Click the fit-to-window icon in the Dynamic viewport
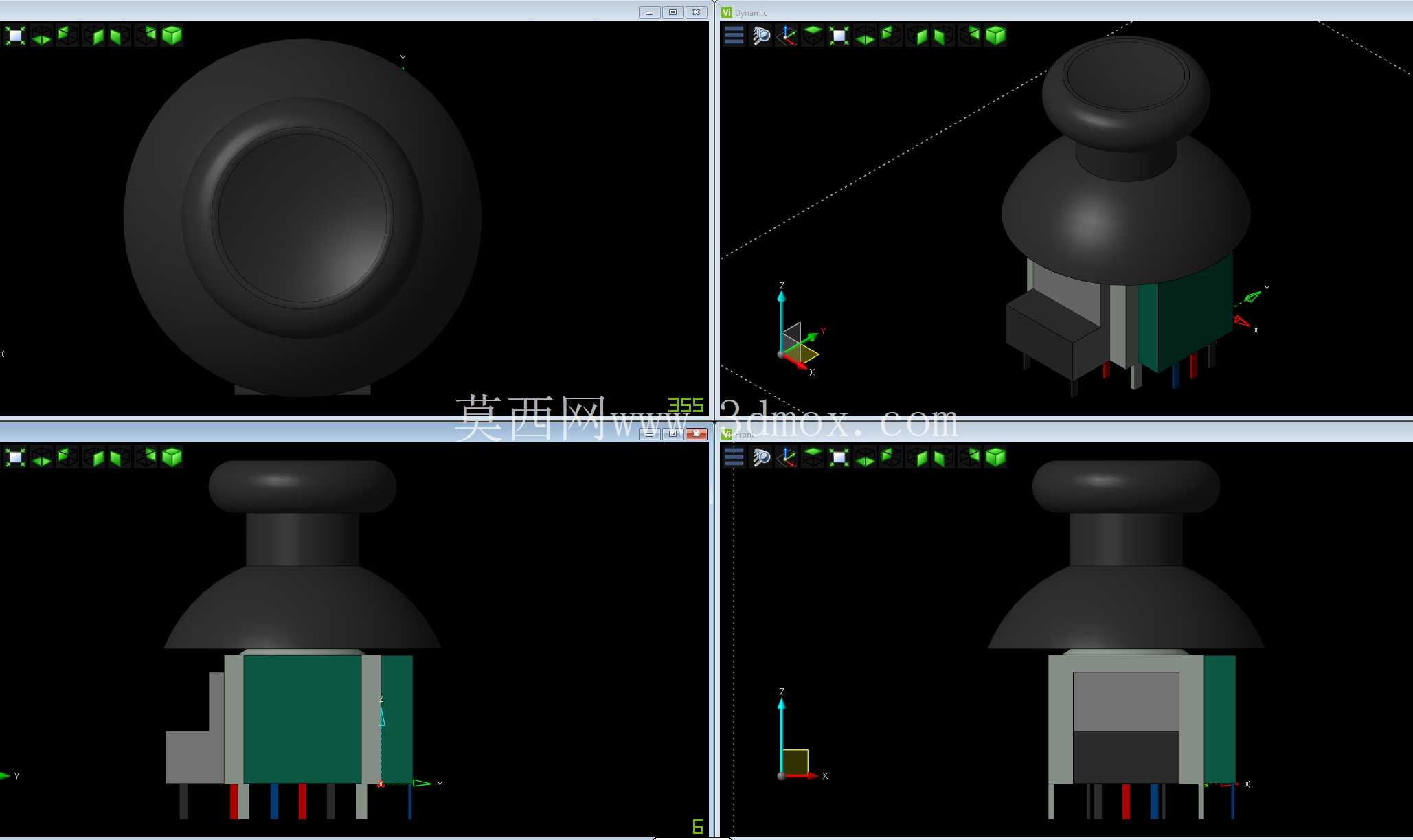 pos(839,36)
